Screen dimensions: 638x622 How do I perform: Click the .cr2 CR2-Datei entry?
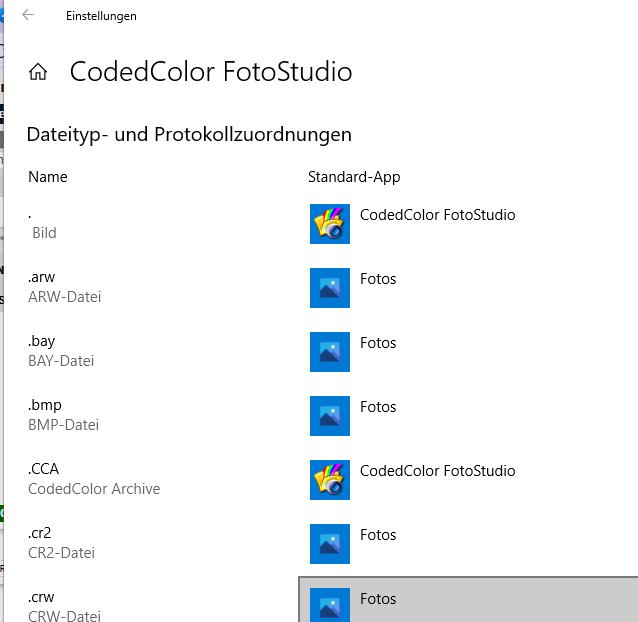click(61, 543)
